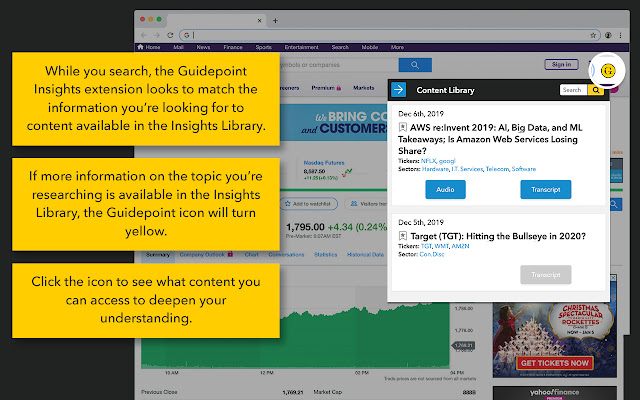Screen dimensions: 640x400
Task: Click the TGT ticker link
Action: point(426,246)
